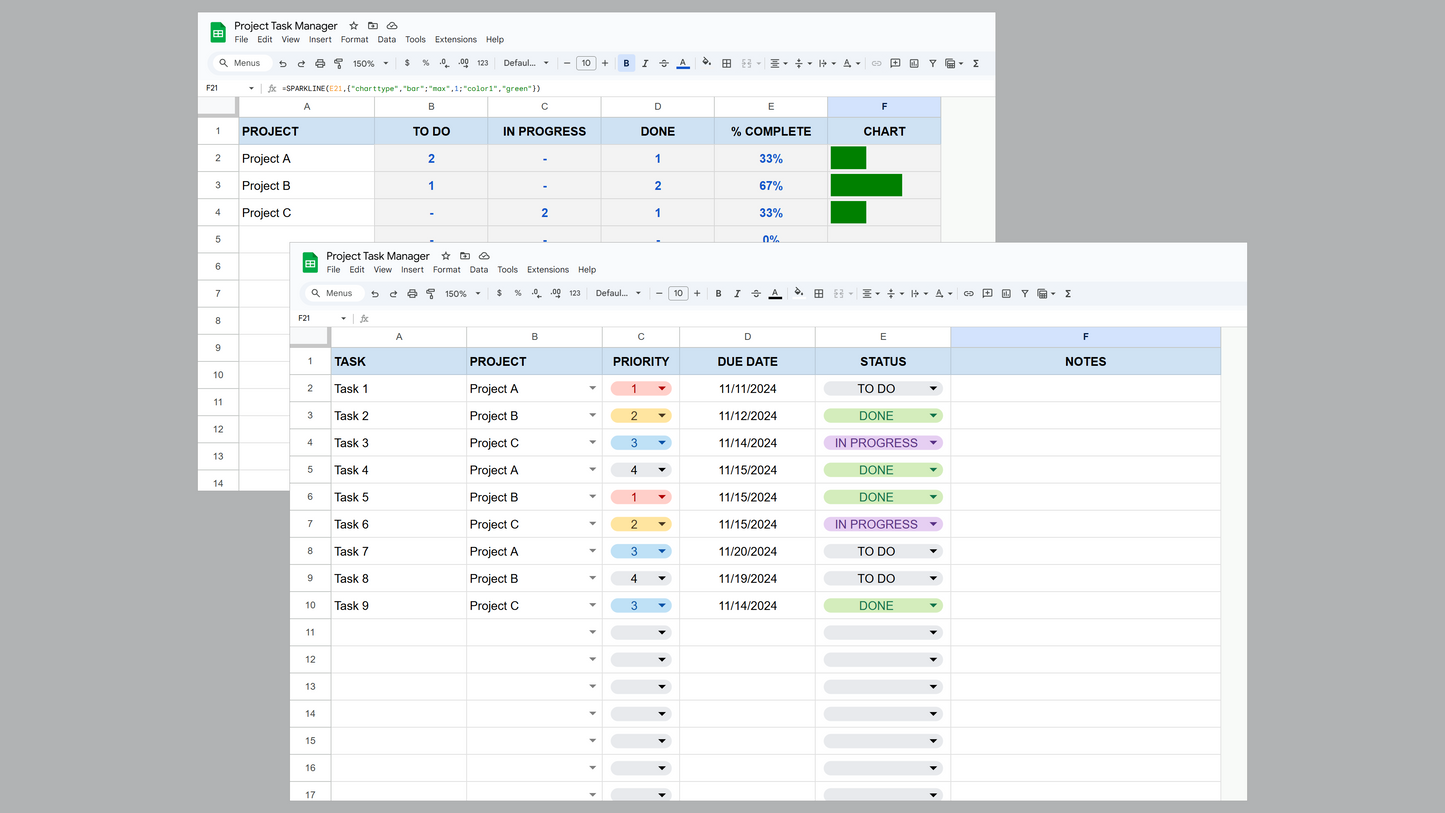
Task: Click the format as percent button in the back window
Action: (x=425, y=63)
